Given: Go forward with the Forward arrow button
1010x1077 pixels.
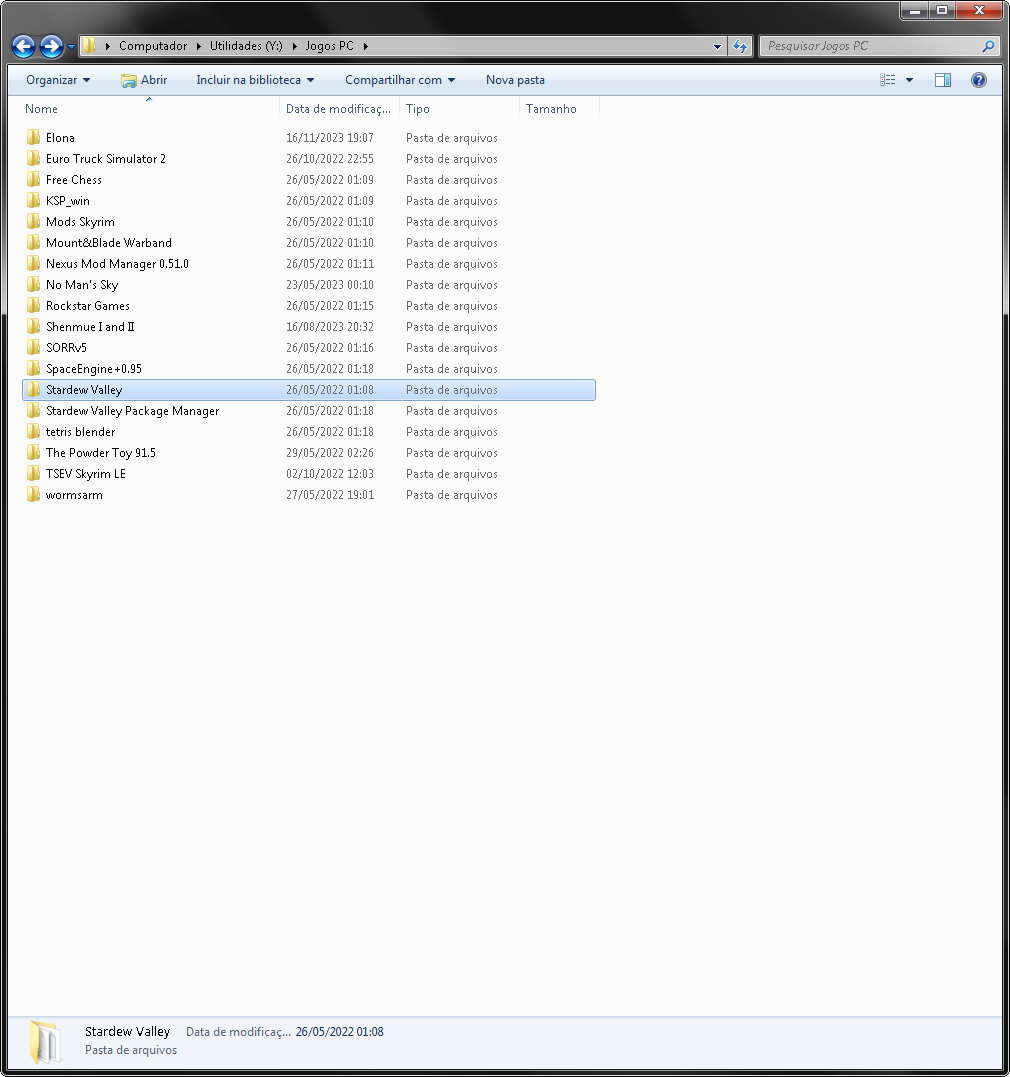Looking at the screenshot, I should (x=51, y=47).
